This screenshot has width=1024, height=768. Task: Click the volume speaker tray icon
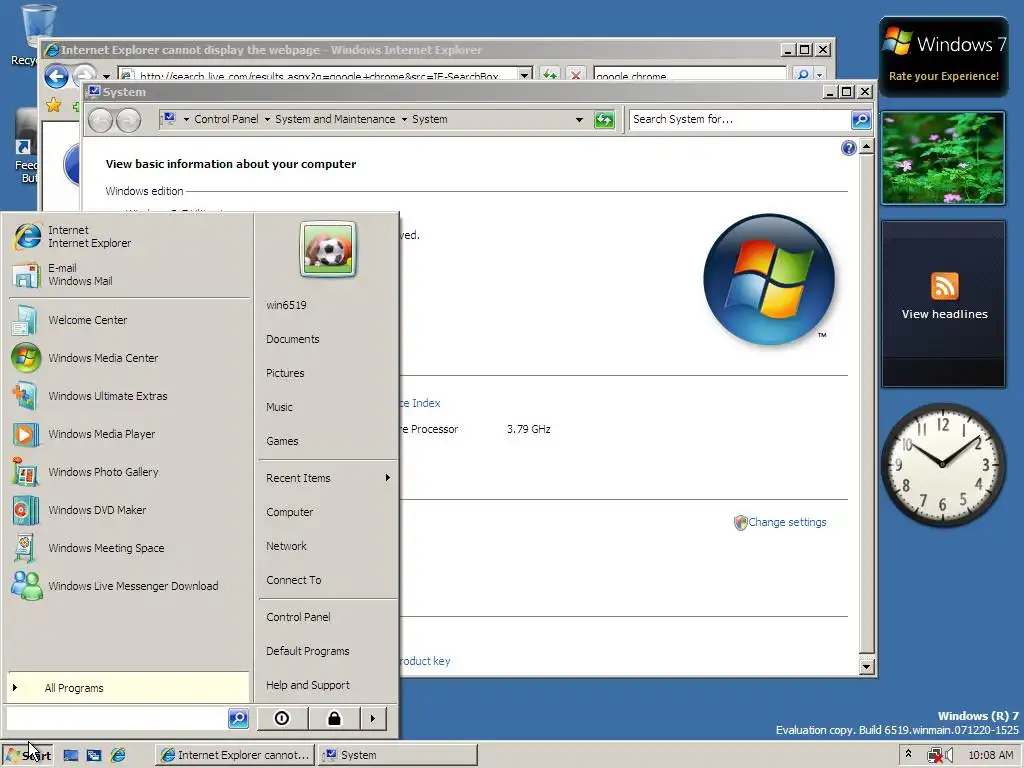[x=949, y=756]
